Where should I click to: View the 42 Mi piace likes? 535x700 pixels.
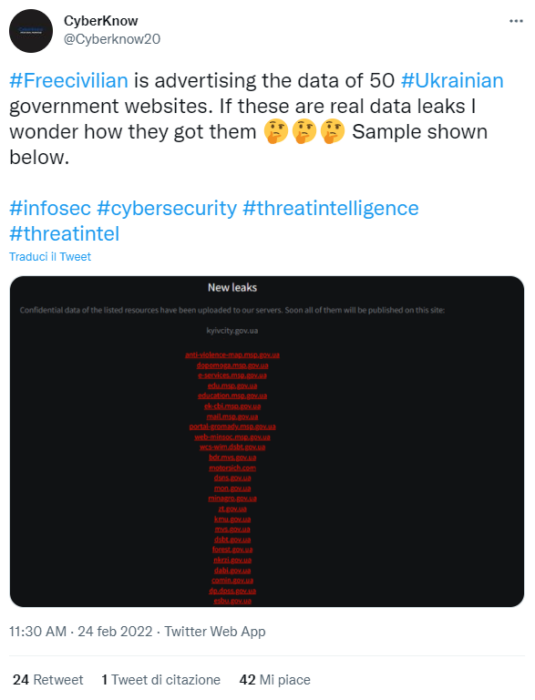coord(275,680)
